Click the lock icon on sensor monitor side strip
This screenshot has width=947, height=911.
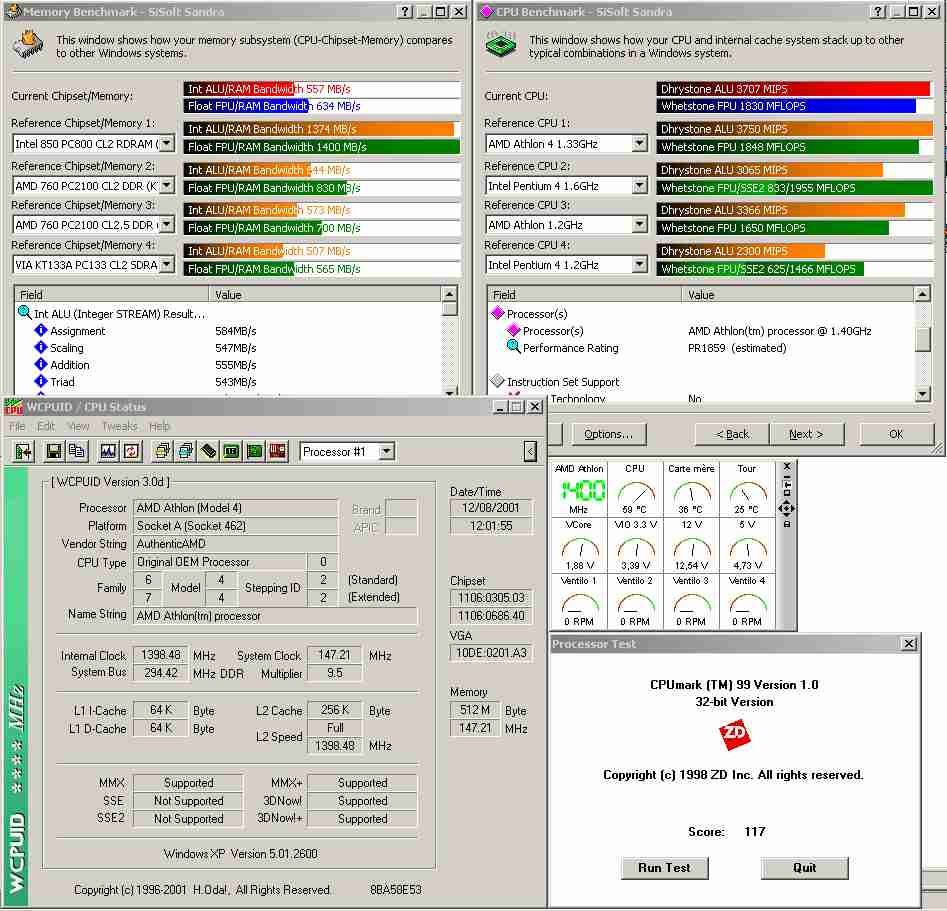coord(787,524)
